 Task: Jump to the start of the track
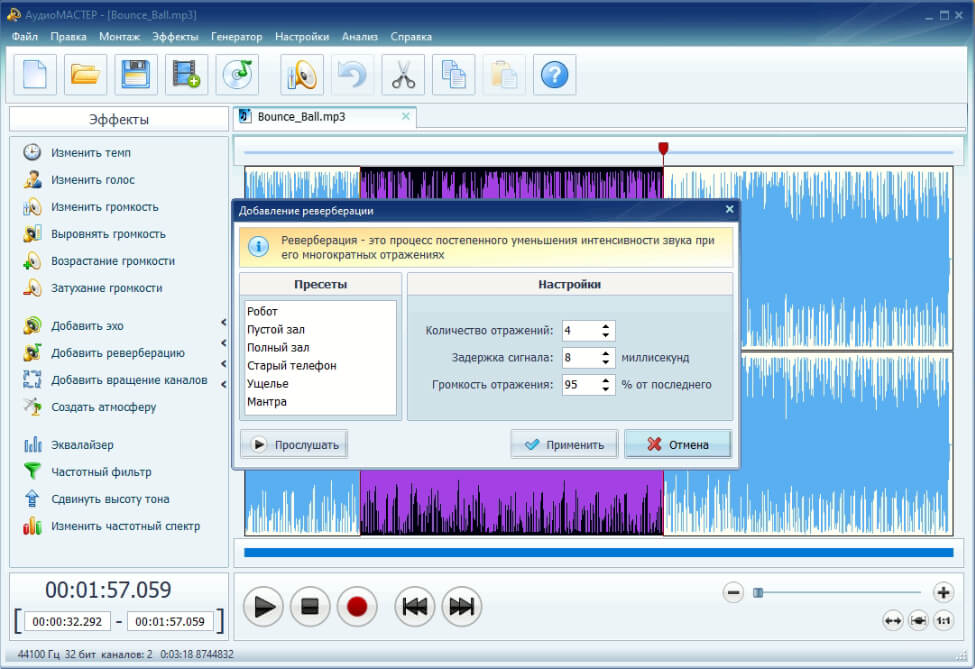[415, 606]
